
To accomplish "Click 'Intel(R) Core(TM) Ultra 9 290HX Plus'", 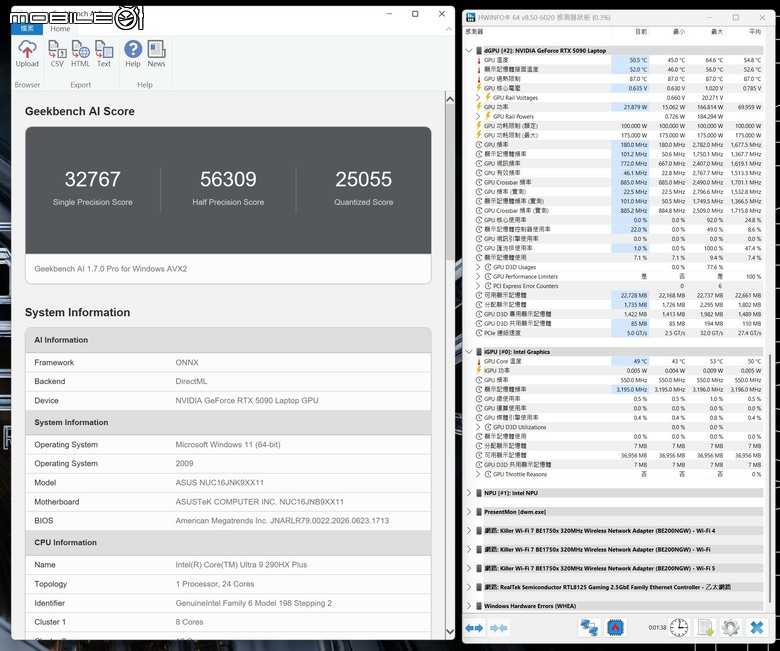I will [x=241, y=565].
